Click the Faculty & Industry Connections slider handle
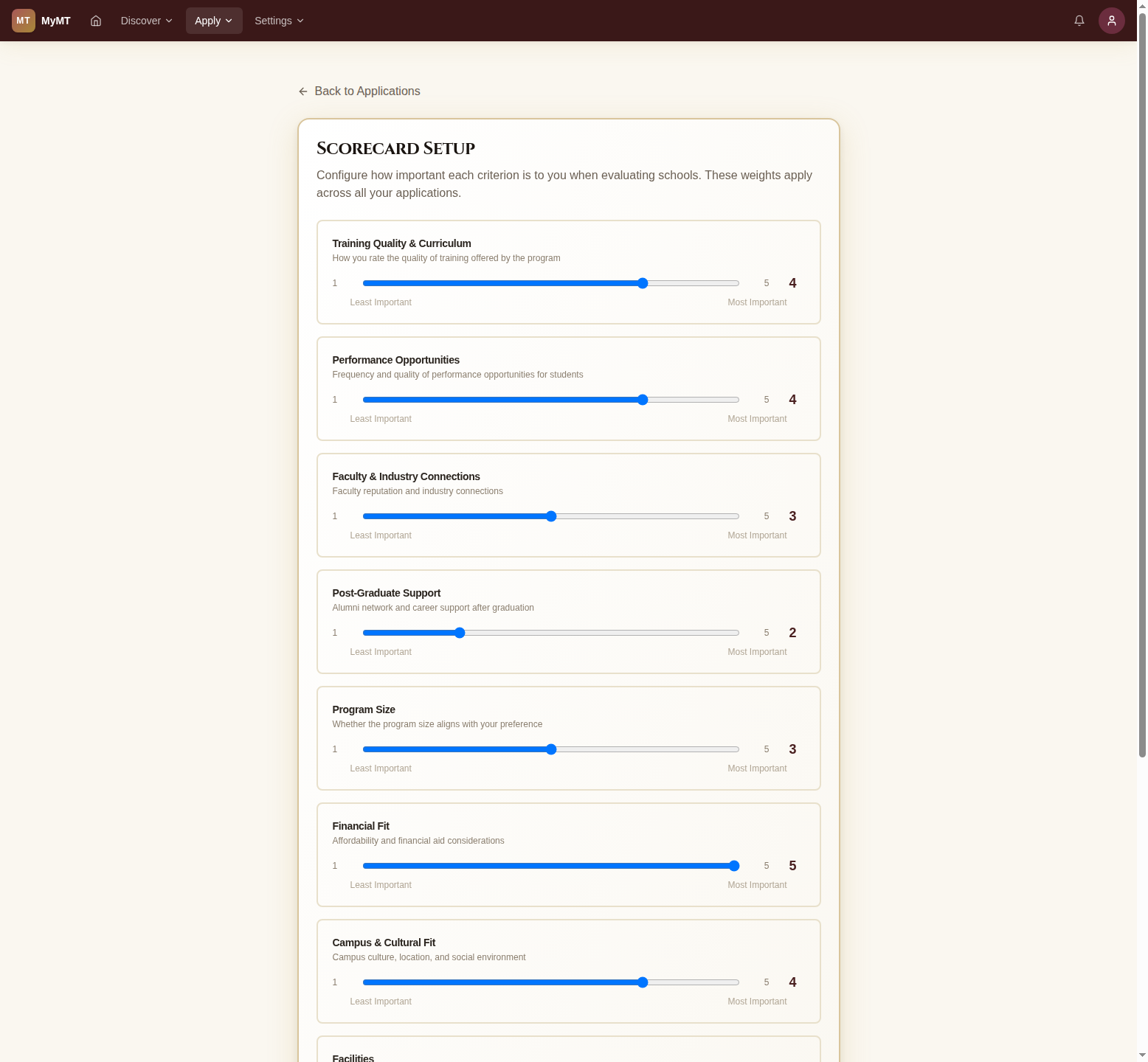The height and width of the screenshot is (1062, 1148). tap(551, 516)
